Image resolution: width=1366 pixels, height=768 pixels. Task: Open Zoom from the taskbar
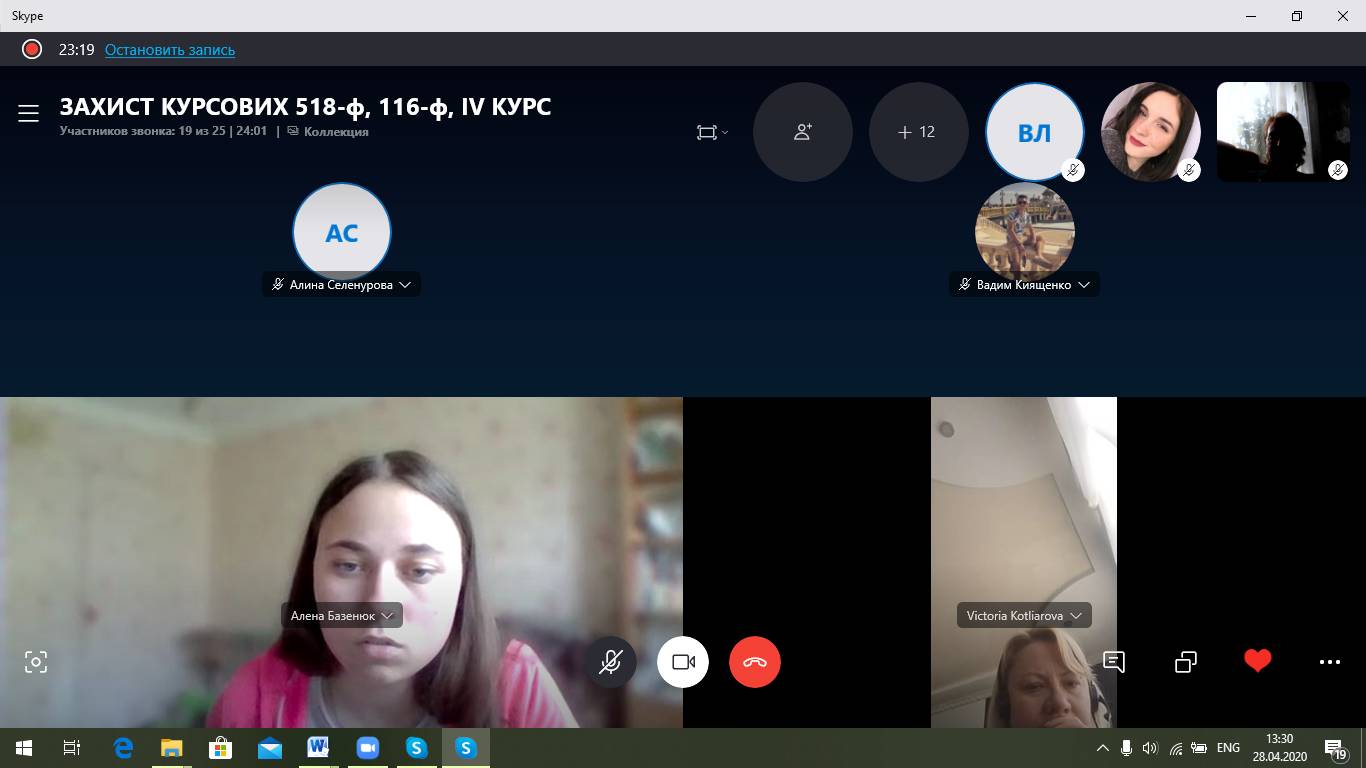(x=367, y=748)
